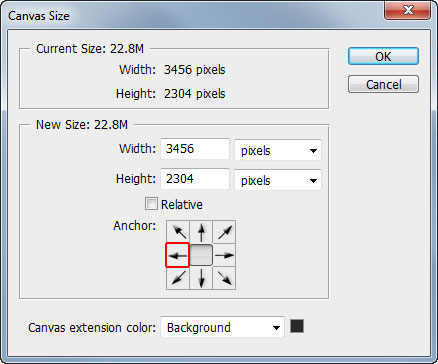Select the center anchor square
This screenshot has width=438, height=364.
tap(201, 255)
